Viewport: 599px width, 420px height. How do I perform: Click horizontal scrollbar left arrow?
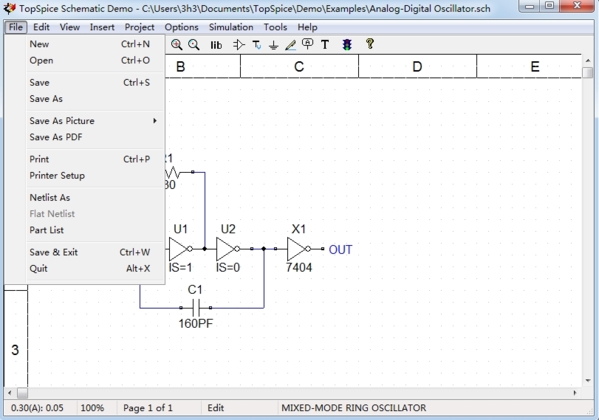(10, 392)
